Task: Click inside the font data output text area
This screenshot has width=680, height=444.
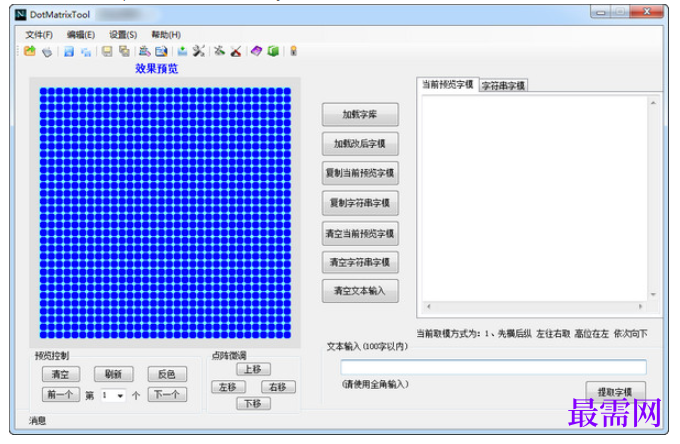Action: tap(534, 198)
